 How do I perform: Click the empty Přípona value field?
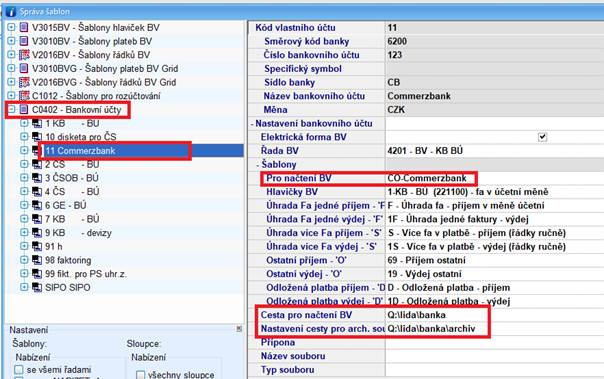point(494,342)
